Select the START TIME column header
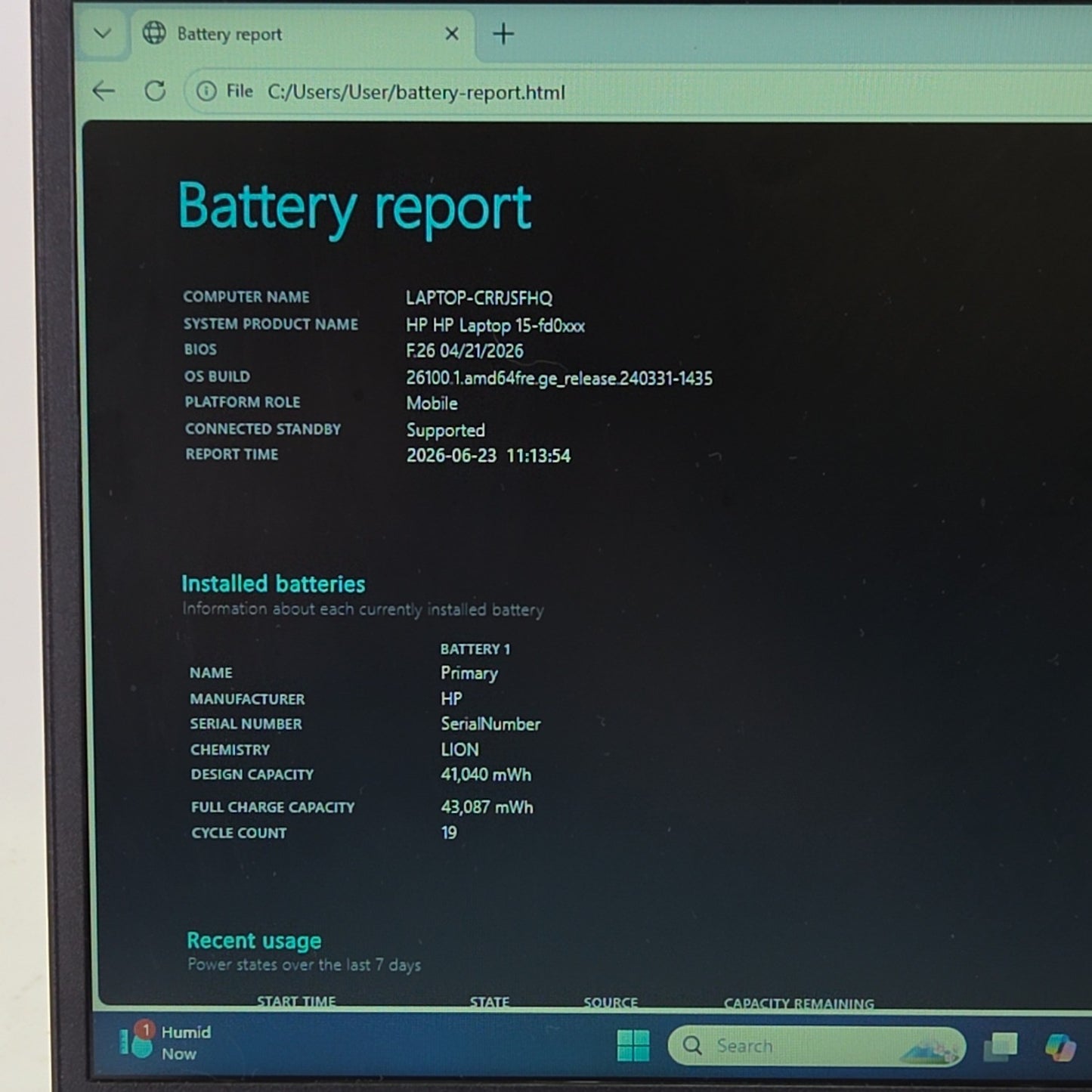 pyautogui.click(x=296, y=1001)
